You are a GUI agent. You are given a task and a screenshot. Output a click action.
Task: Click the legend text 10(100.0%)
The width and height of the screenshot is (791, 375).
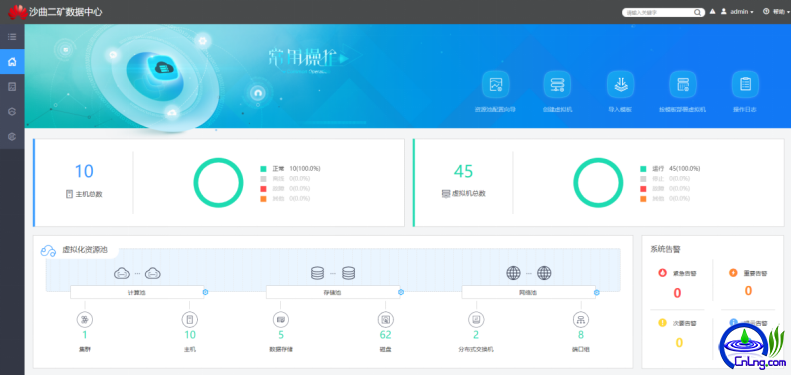pos(305,169)
